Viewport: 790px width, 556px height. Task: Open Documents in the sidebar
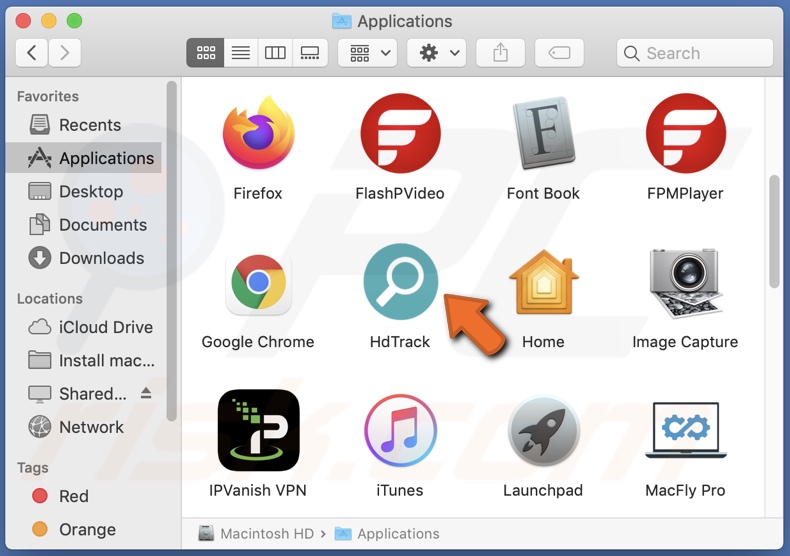[x=84, y=225]
